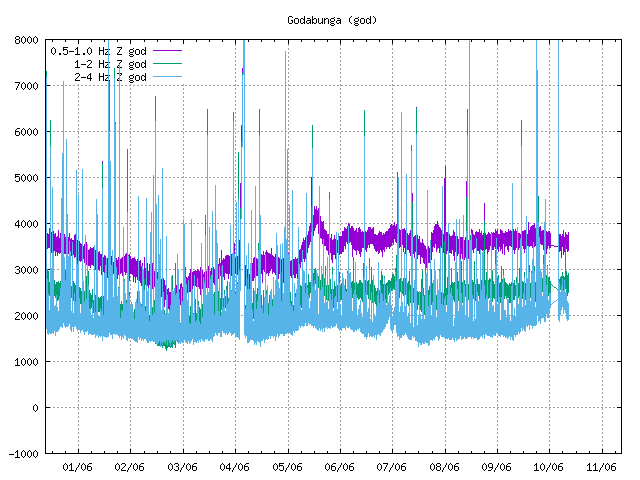Image resolution: width=640 pixels, height=480 pixels.
Task: Click the -1000 y-axis label
Action: pyautogui.click(x=24, y=454)
